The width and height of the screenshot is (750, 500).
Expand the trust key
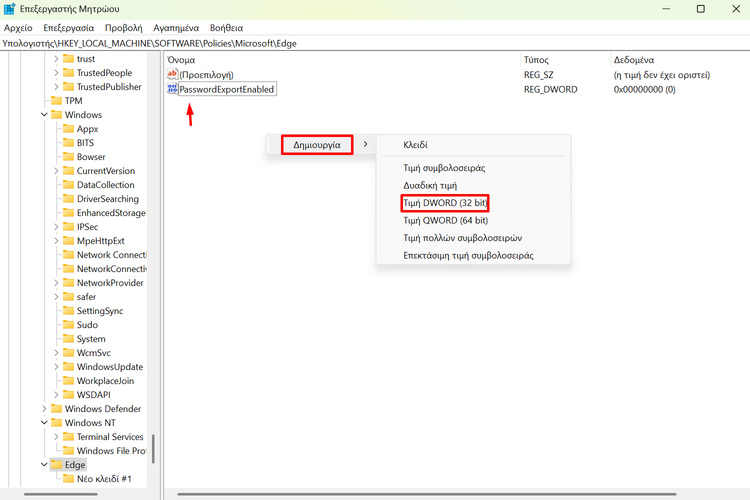56,59
